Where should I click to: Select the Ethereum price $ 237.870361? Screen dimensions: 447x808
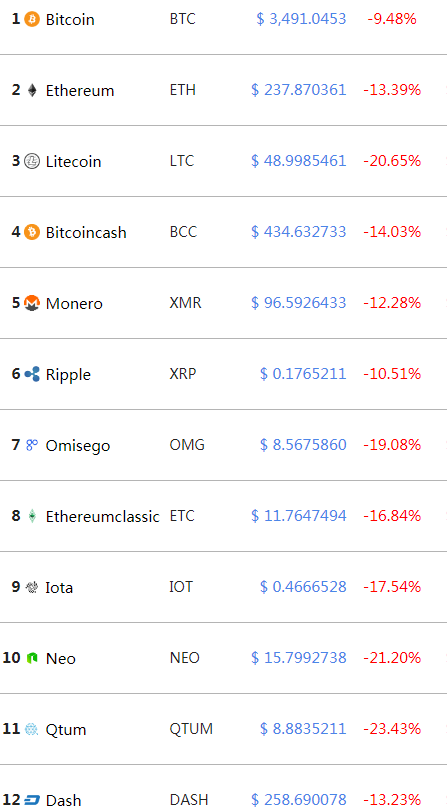tap(299, 90)
